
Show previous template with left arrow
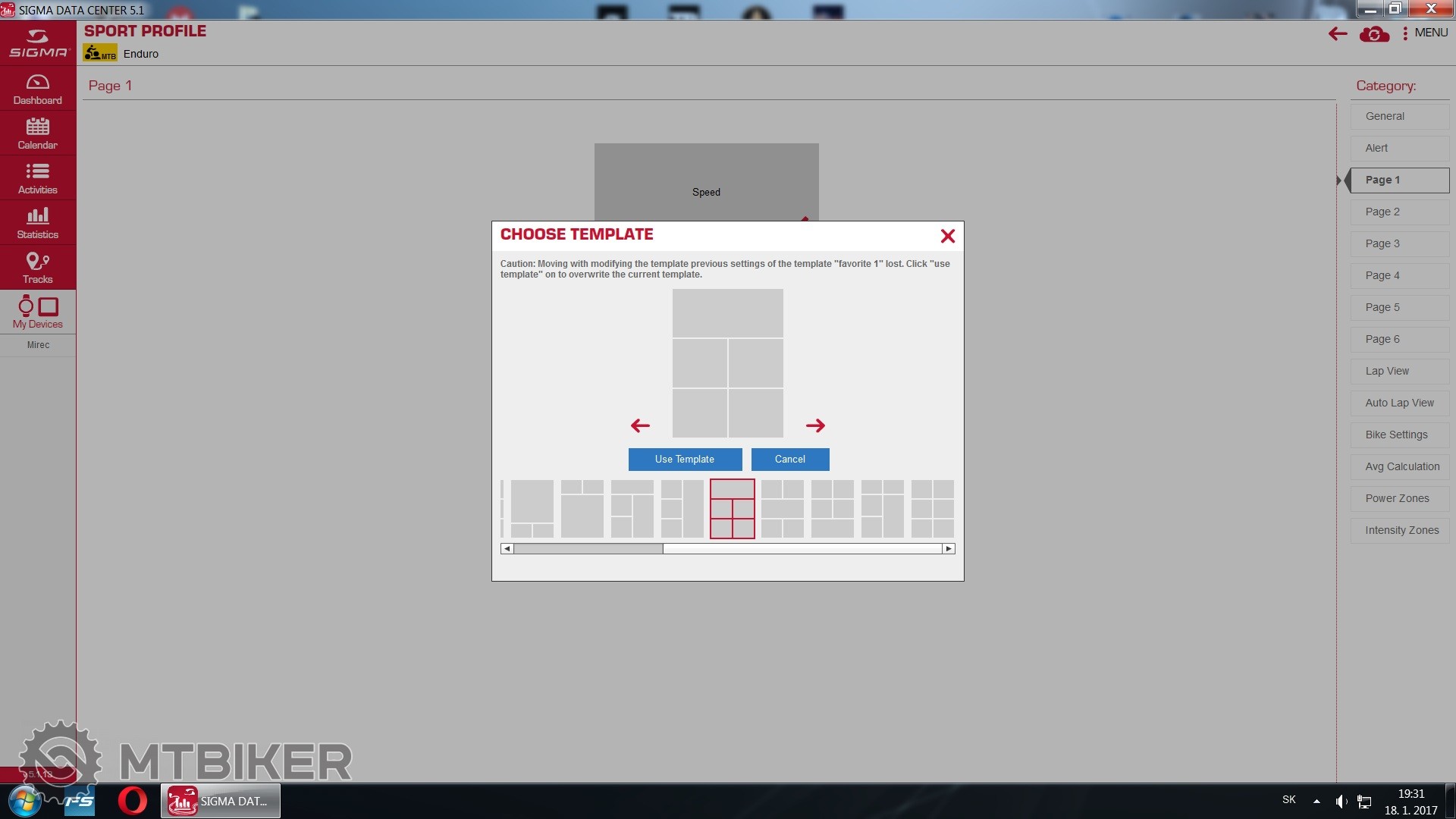click(x=640, y=425)
